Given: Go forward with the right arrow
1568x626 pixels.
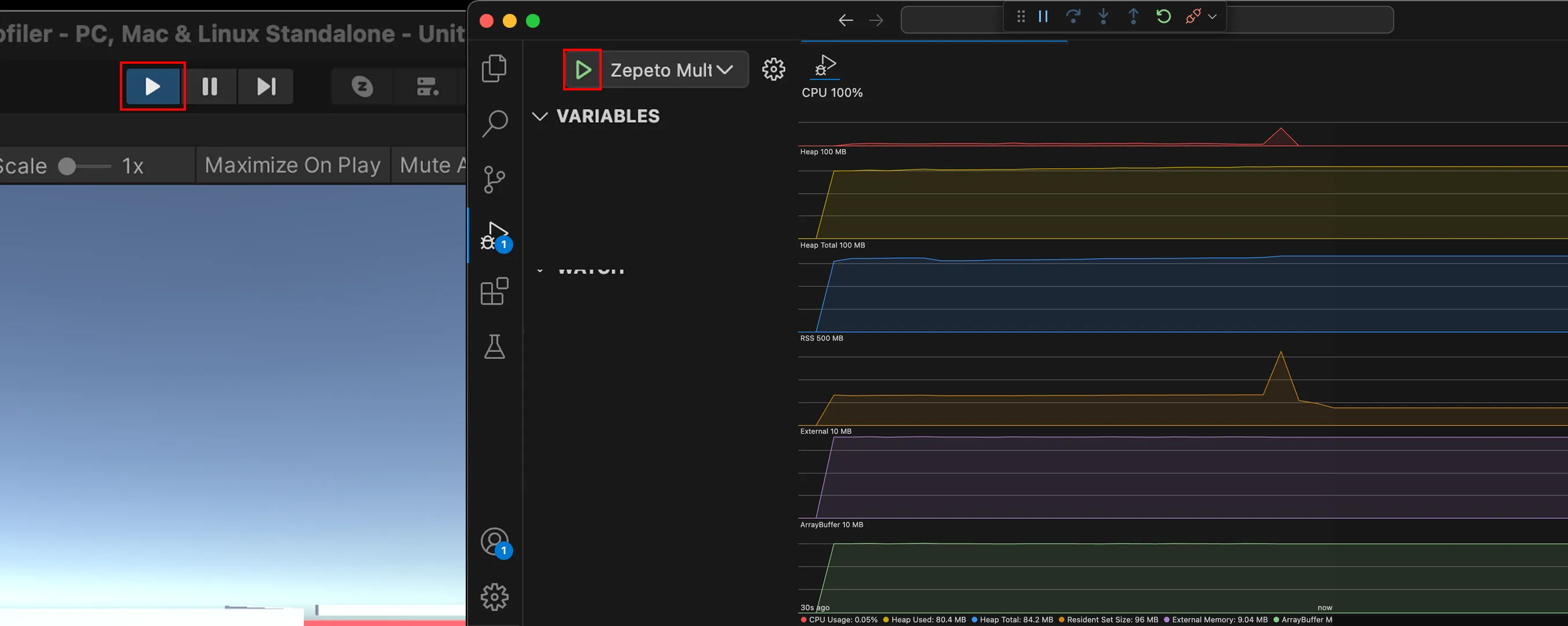Looking at the screenshot, I should point(876,21).
